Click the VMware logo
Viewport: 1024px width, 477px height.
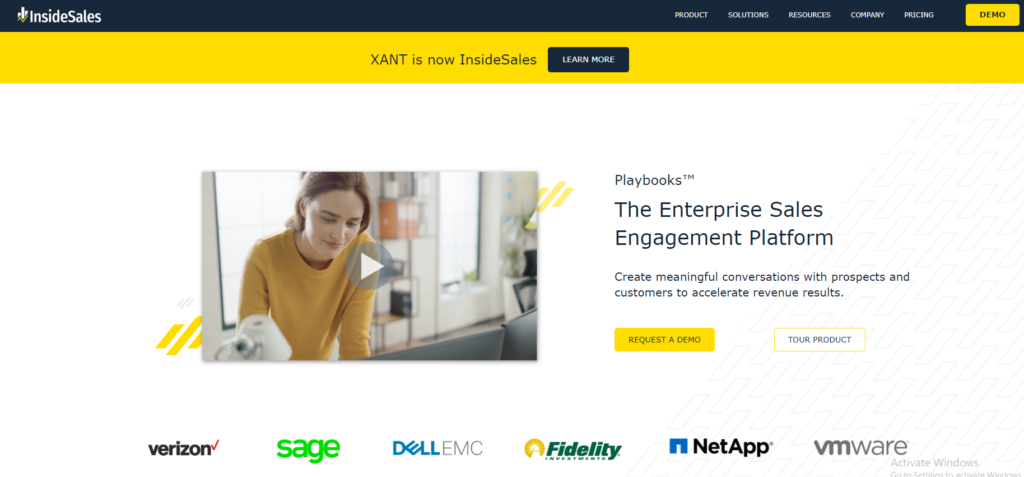[x=861, y=448]
